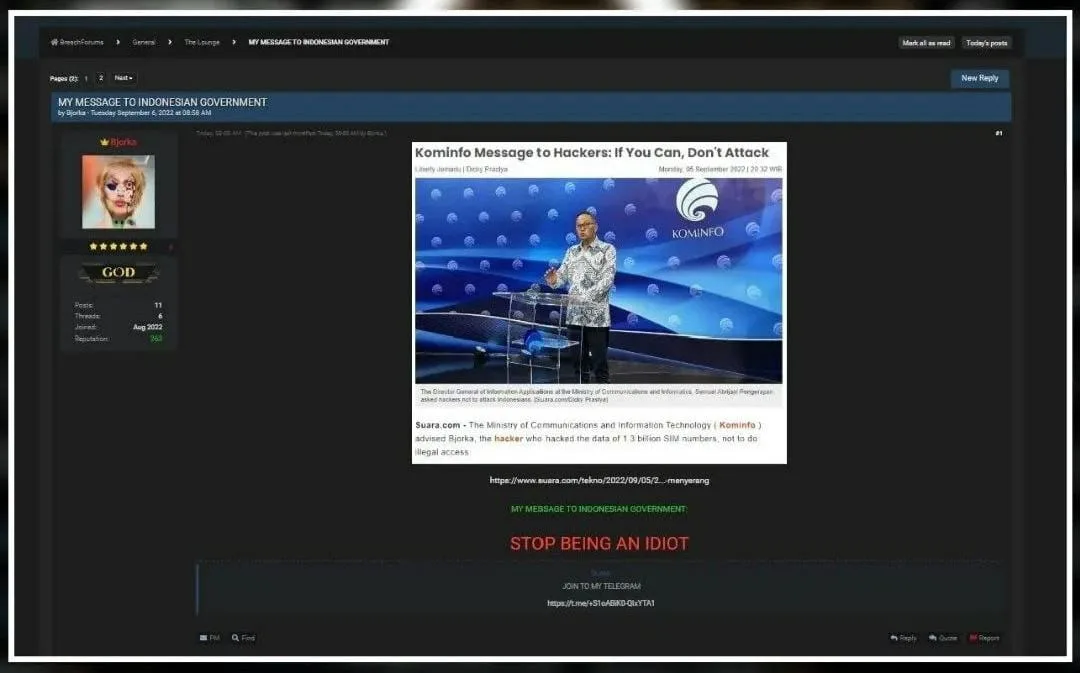This screenshot has height=673, width=1080.
Task: Open the Next pages dropdown
Action: coord(123,78)
